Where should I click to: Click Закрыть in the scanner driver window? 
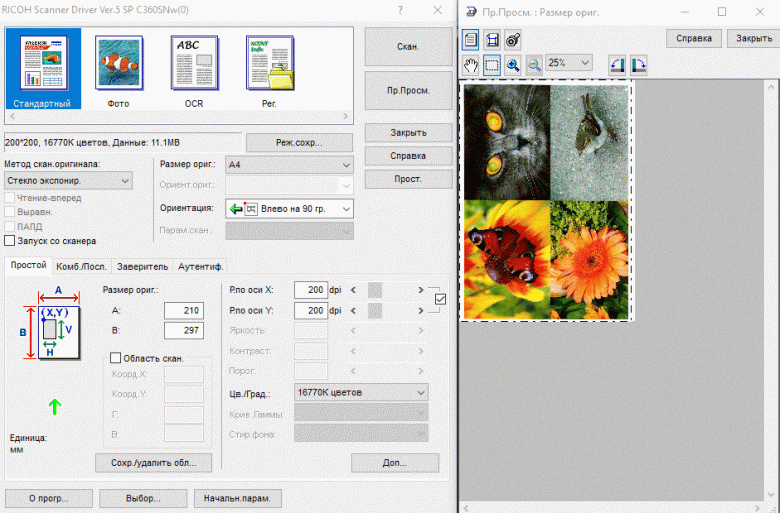point(408,133)
